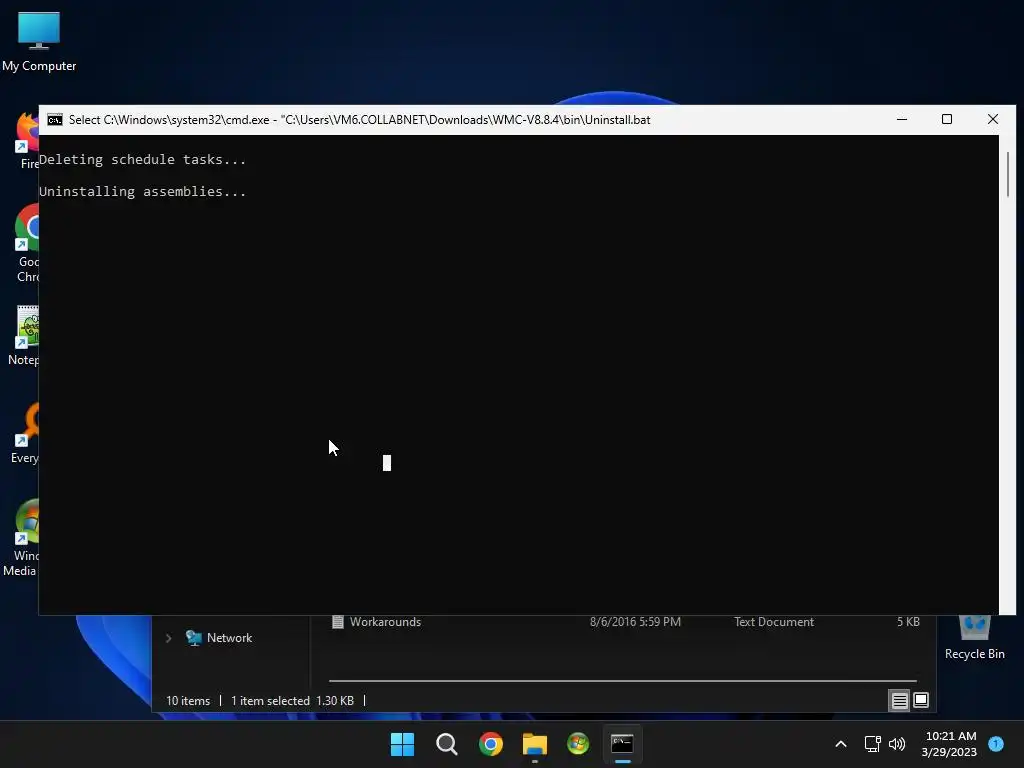Click '1 item selected 1.30 KB' status

coord(293,701)
